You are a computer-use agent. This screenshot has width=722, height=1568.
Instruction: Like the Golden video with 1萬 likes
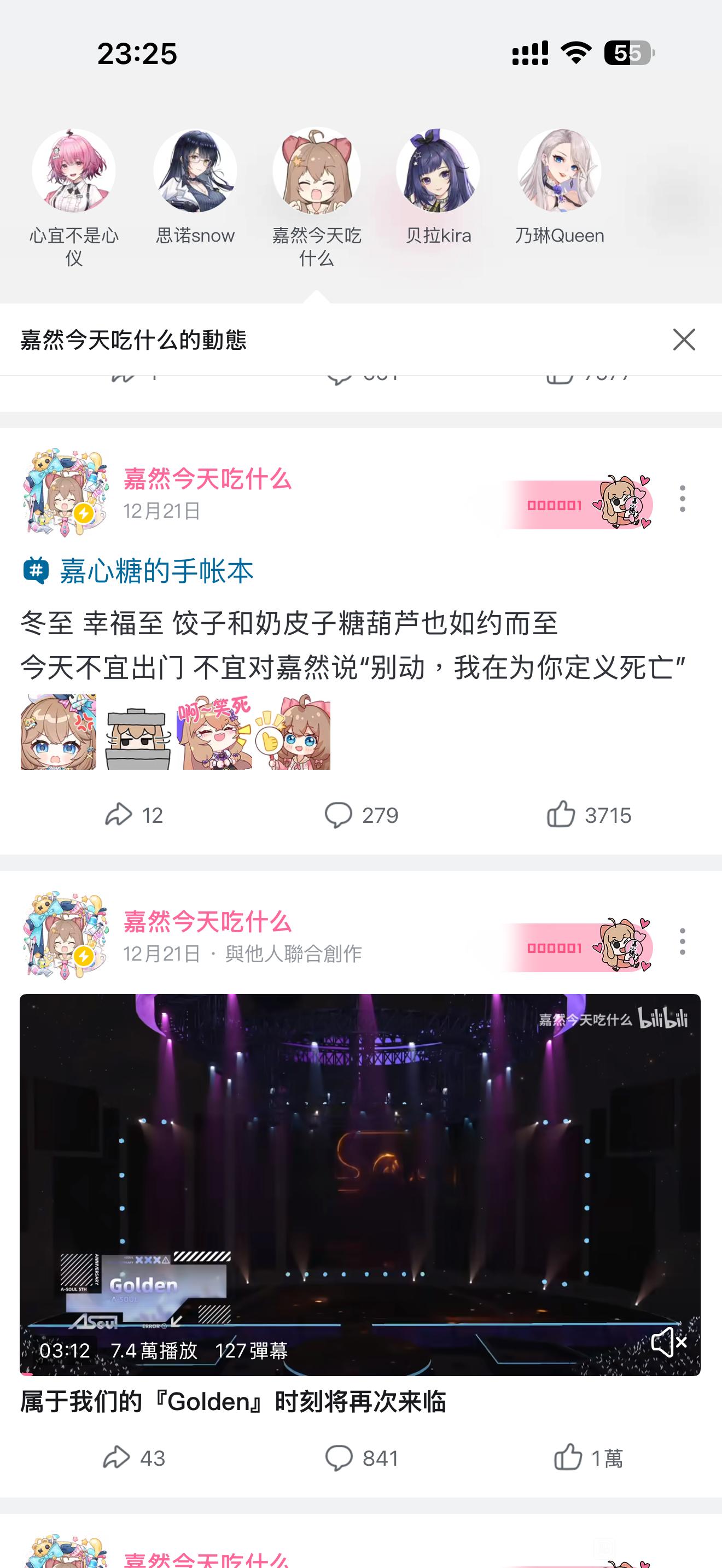589,1458
